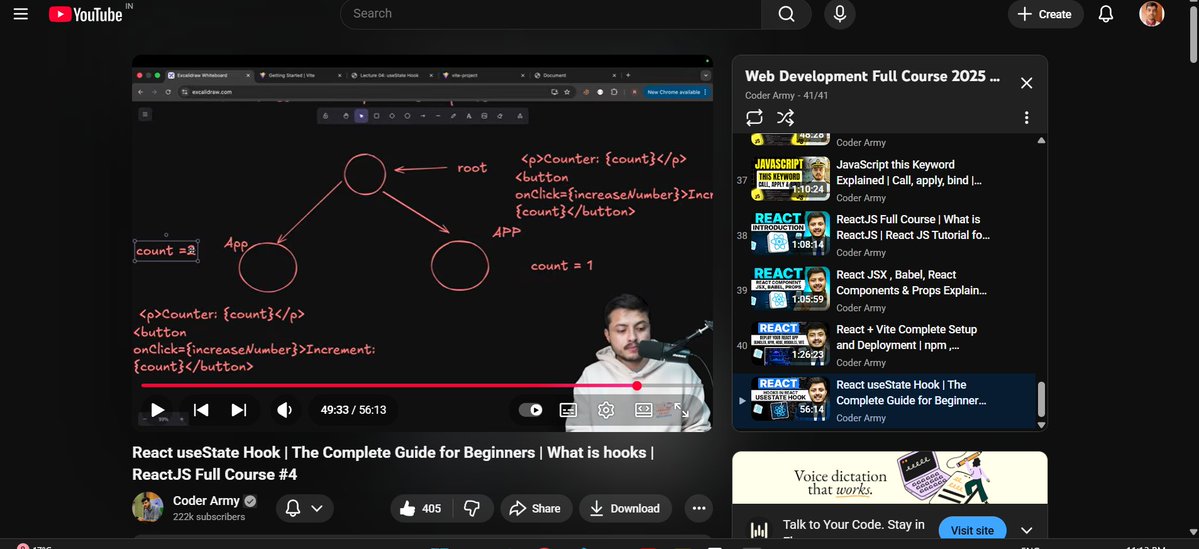Click the 49:33 / 56:13 time display
The height and width of the screenshot is (549, 1199).
353,410
